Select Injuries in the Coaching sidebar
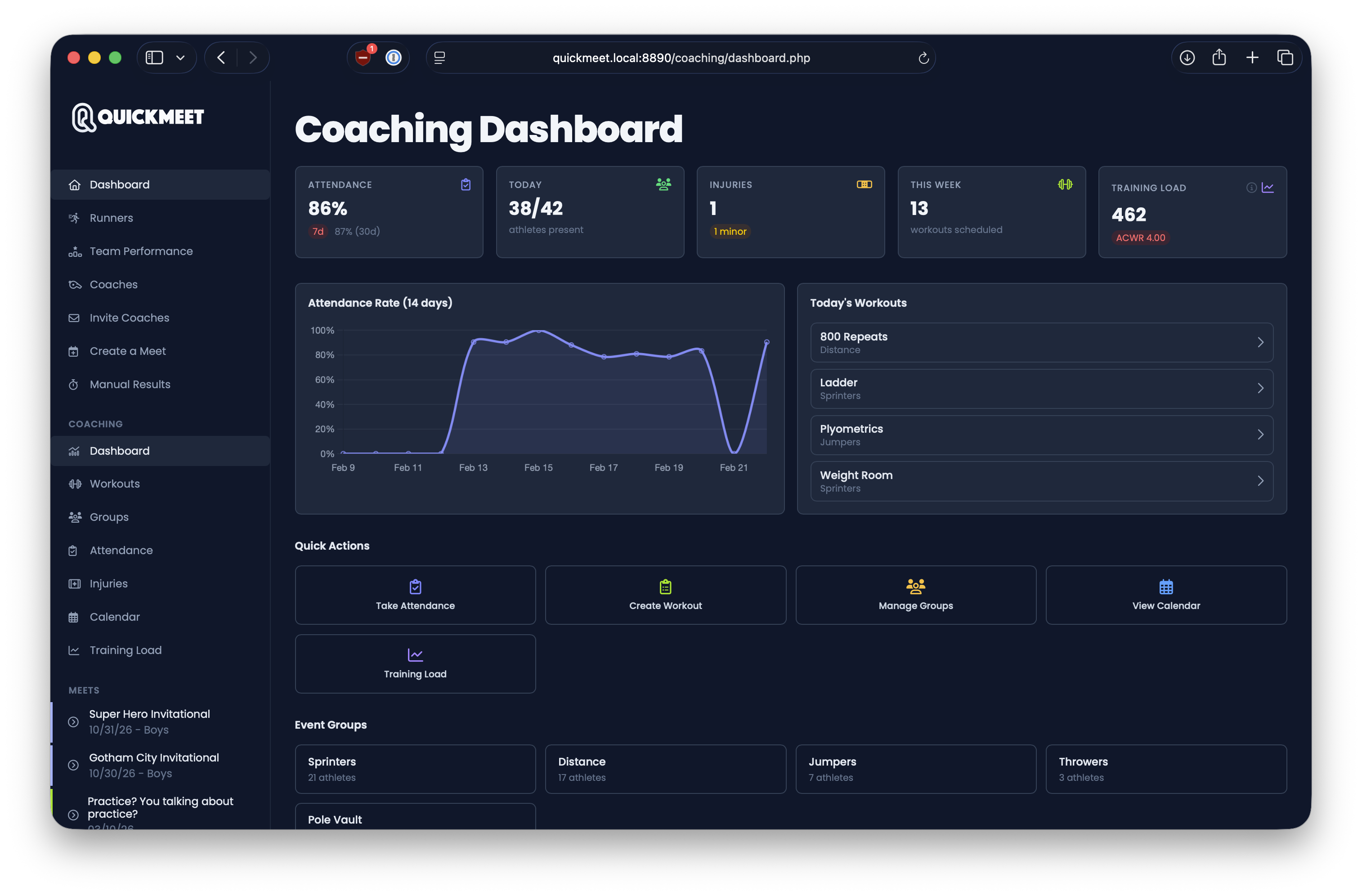The height and width of the screenshot is (896, 1362). click(108, 583)
